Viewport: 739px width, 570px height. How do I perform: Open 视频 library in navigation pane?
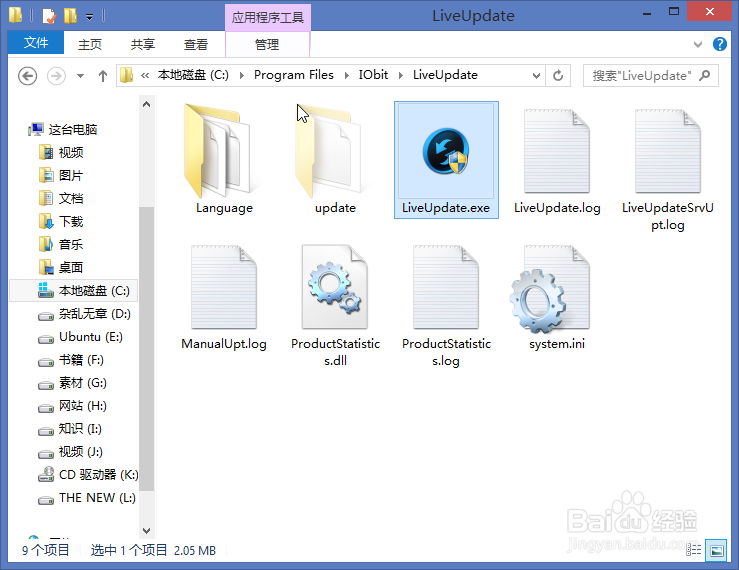click(61, 152)
